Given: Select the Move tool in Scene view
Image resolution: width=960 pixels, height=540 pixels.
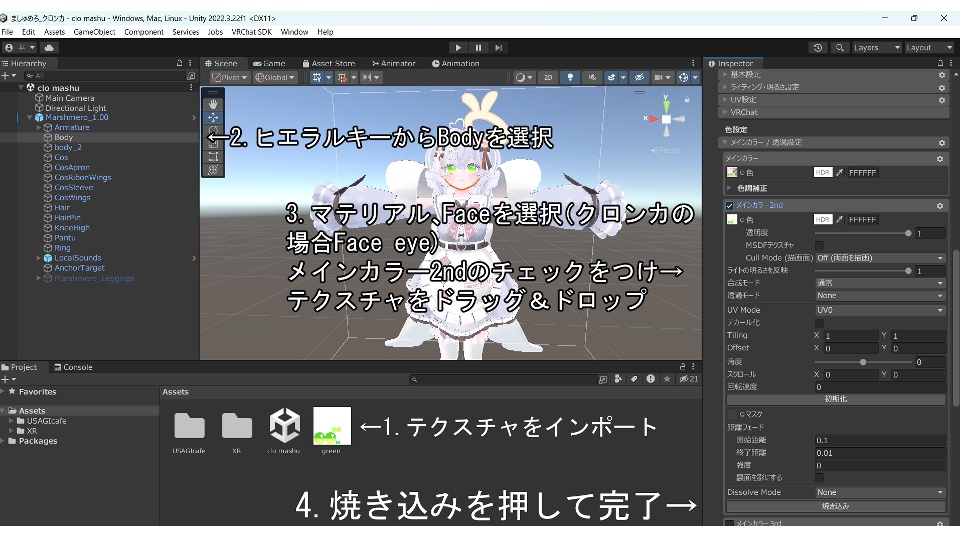Looking at the screenshot, I should coord(212,118).
